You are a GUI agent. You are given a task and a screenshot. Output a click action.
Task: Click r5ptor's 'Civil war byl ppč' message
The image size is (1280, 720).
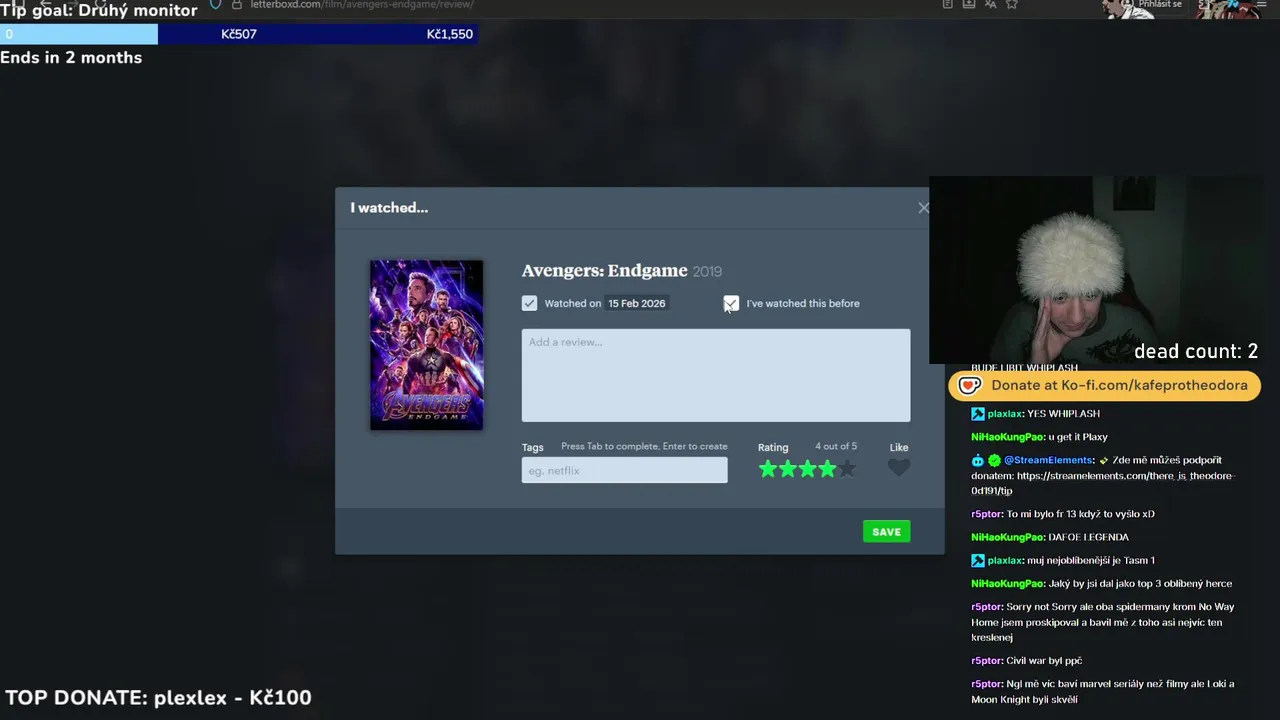pyautogui.click(x=1044, y=661)
